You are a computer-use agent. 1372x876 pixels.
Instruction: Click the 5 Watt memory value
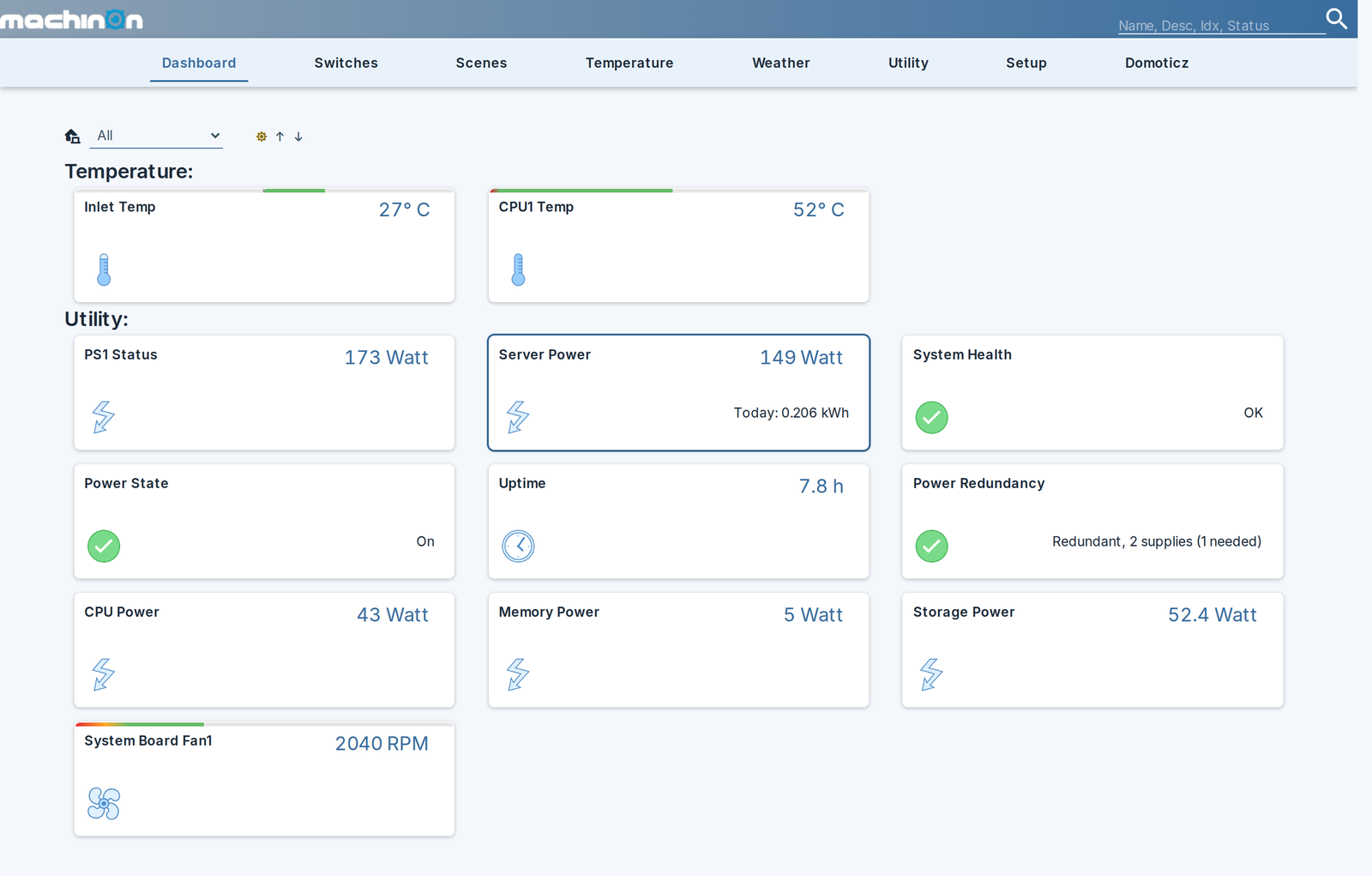point(814,614)
